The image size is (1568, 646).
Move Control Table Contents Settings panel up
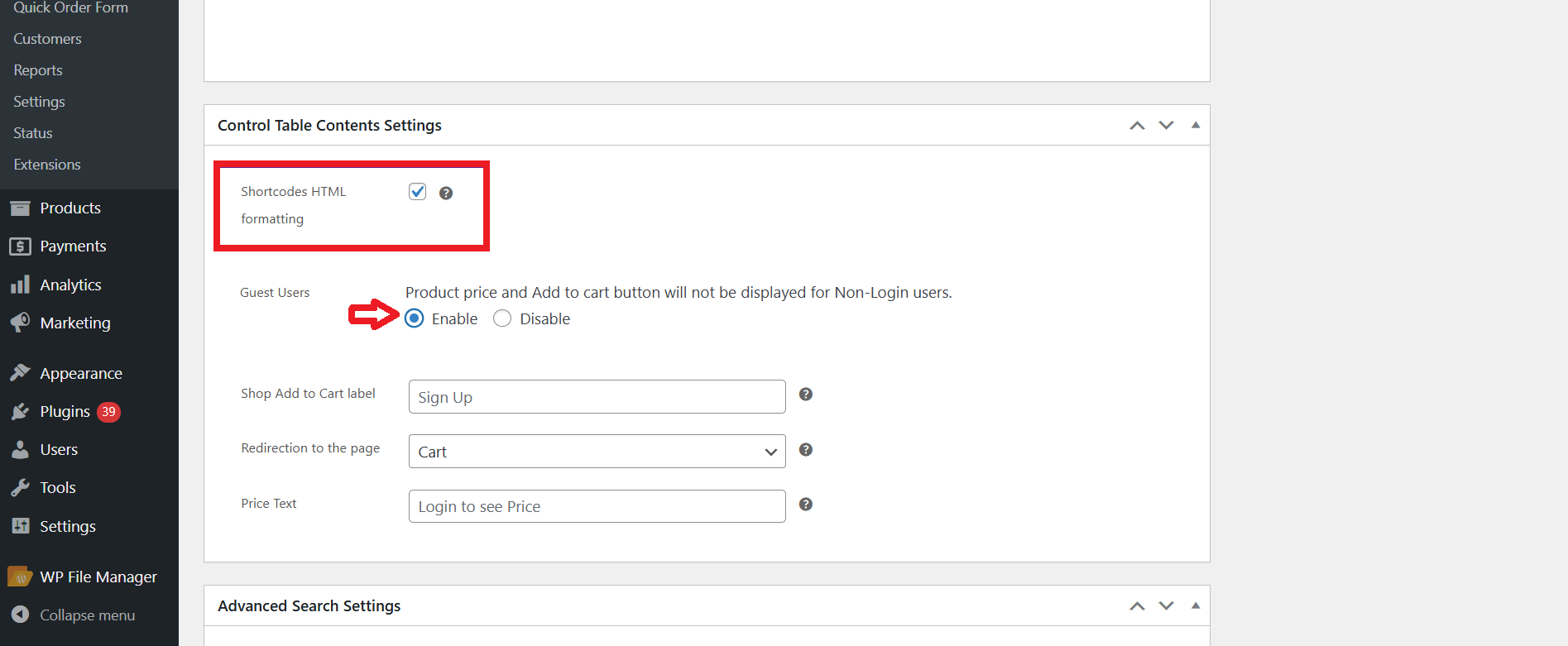pyautogui.click(x=1138, y=126)
